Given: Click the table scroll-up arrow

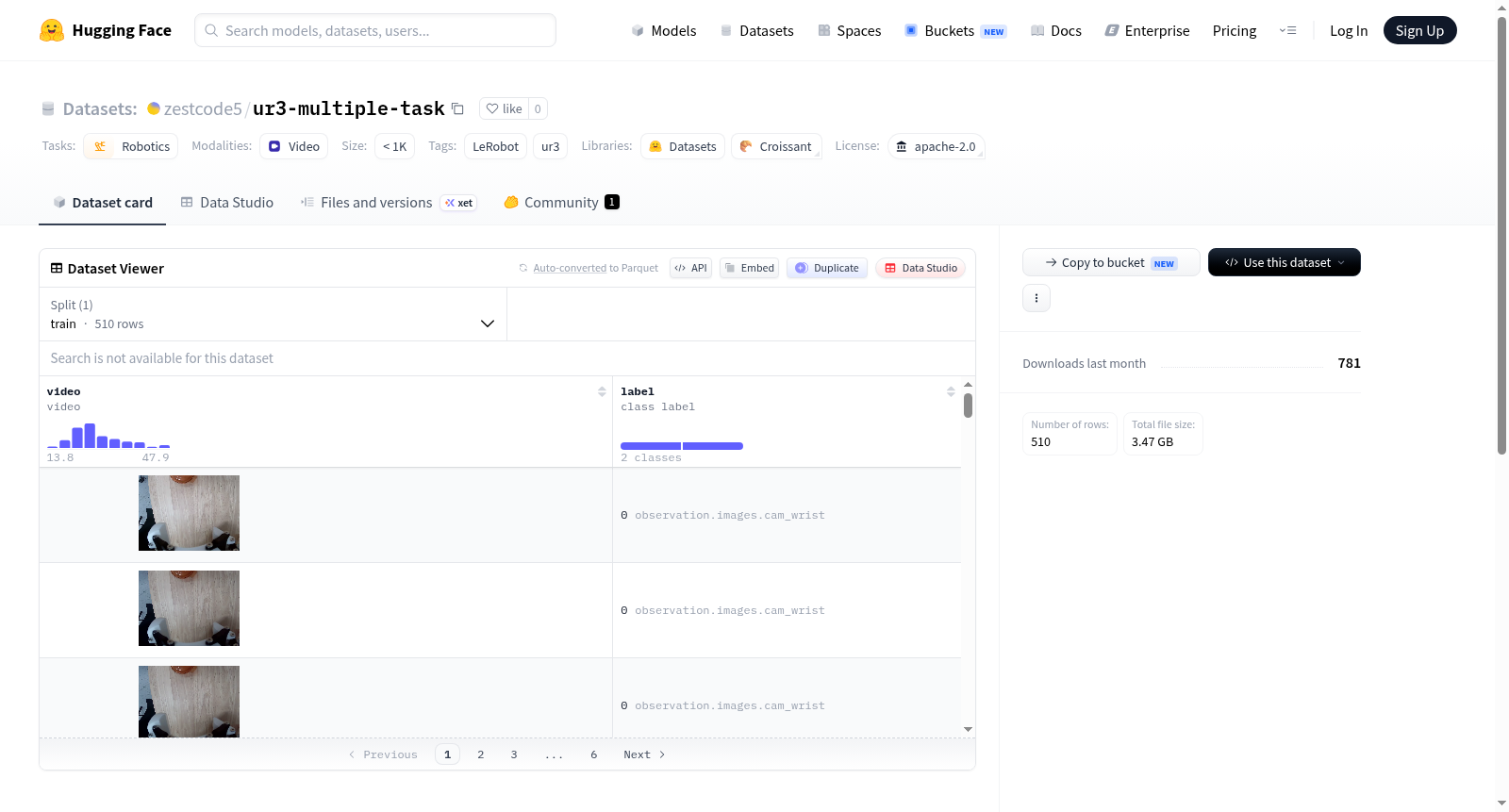Looking at the screenshot, I should coord(968,385).
